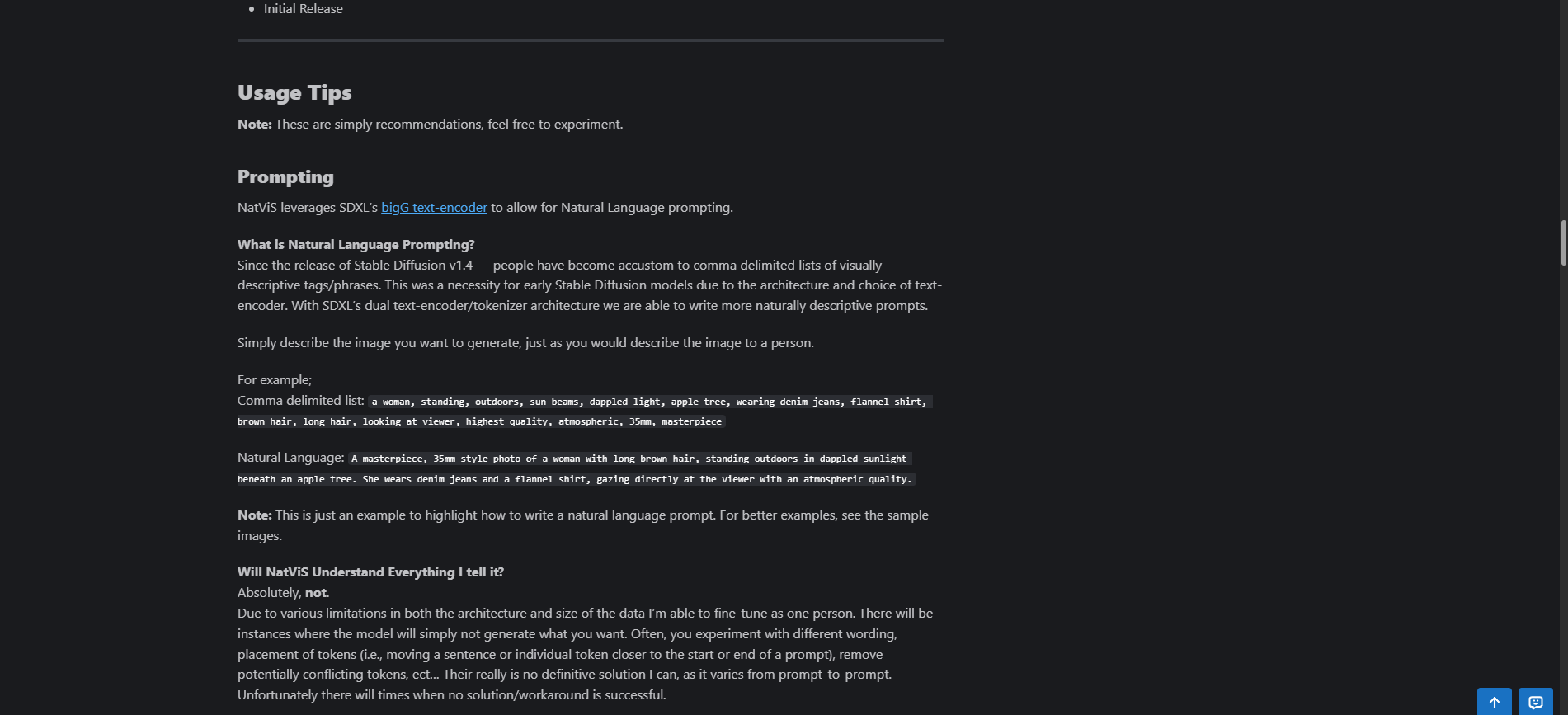Click the 'These are simply recommendations' note text
The height and width of the screenshot is (715, 1568).
click(x=449, y=125)
